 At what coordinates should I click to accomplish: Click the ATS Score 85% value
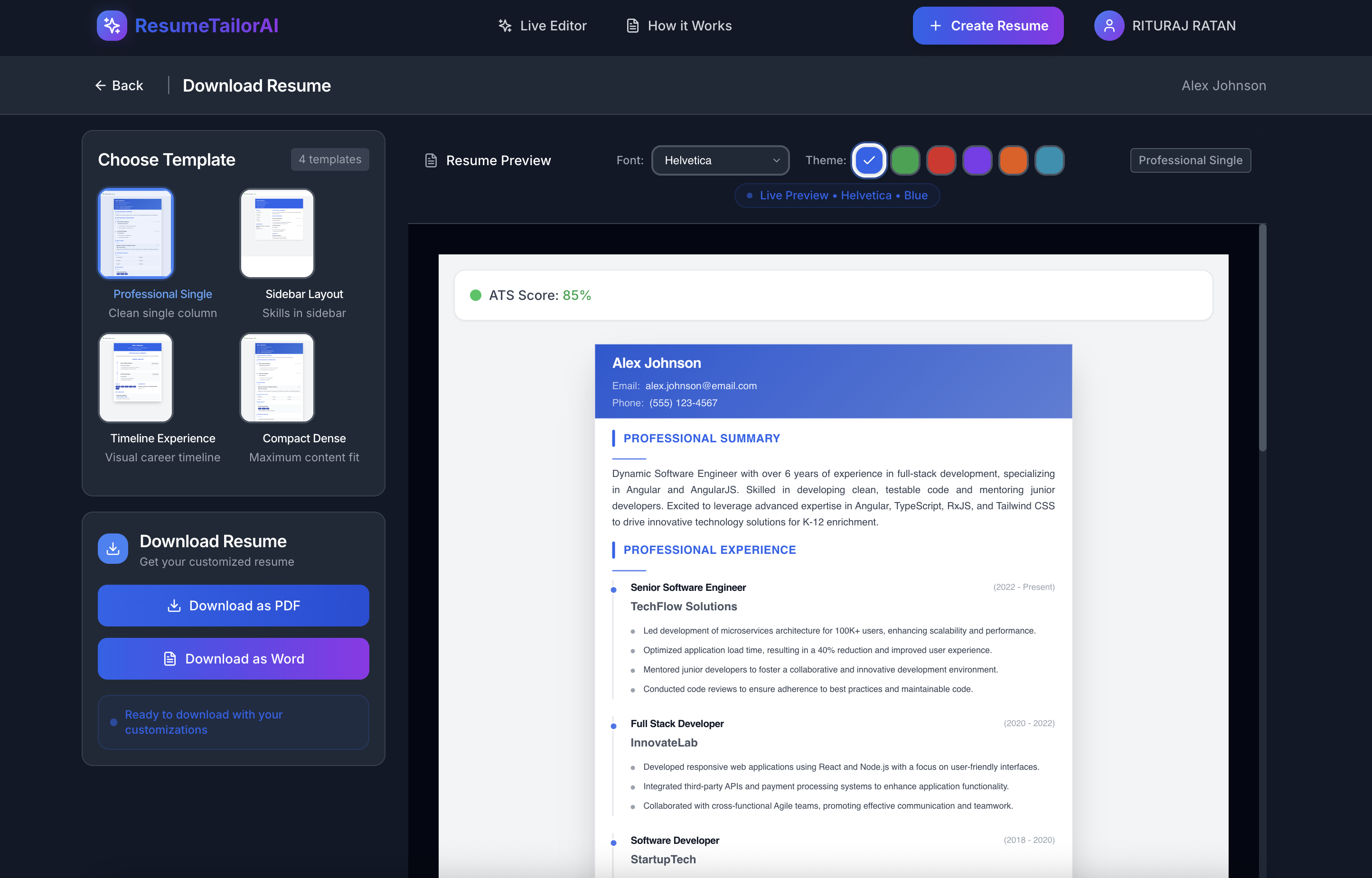tap(577, 295)
